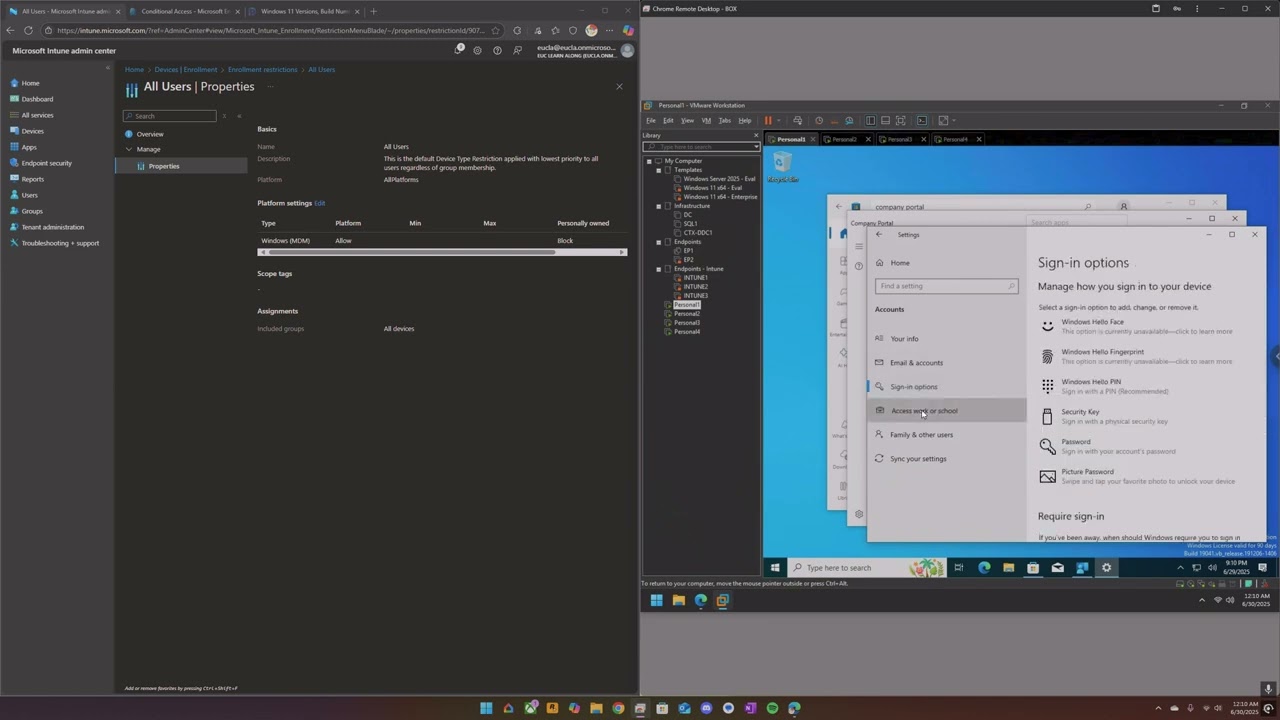Open Intune notifications bell icon

coord(459,49)
